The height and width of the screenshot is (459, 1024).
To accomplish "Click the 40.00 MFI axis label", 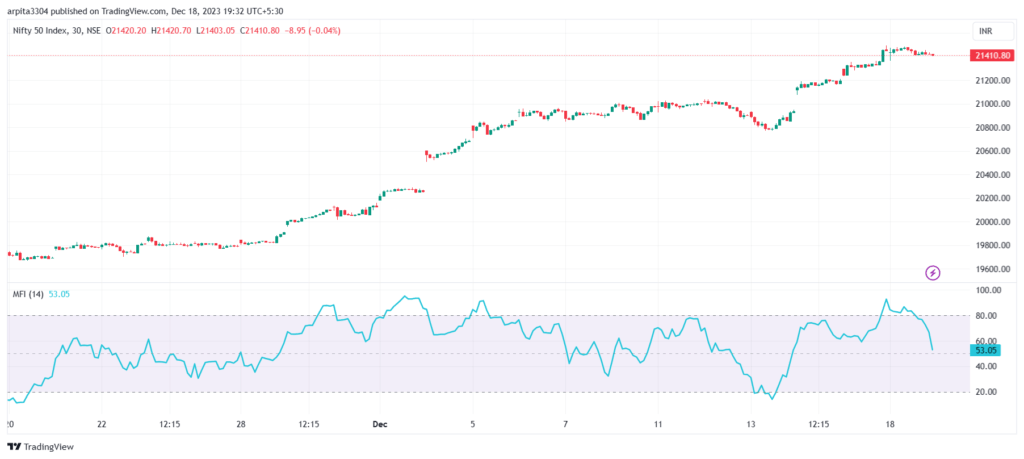I will (x=987, y=366).
